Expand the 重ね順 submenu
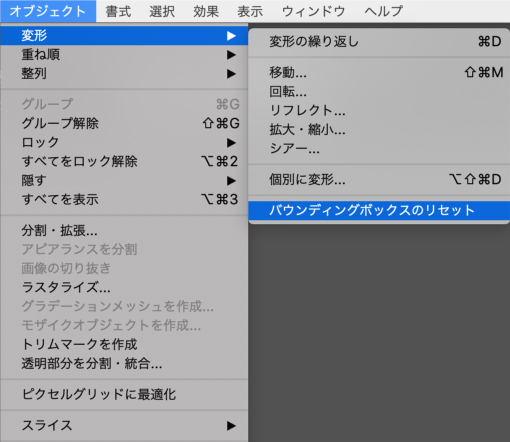Screen dimensions: 510x442 tap(124, 54)
